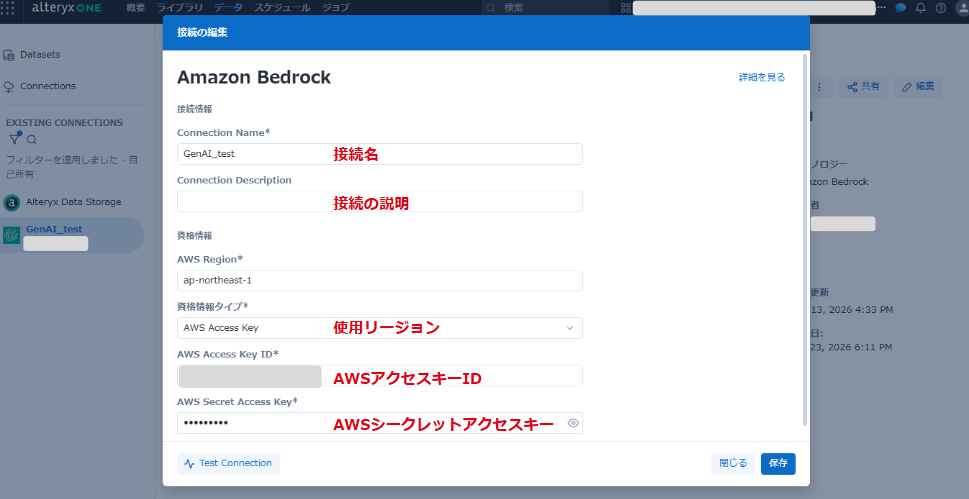Open the three-dot more options button
This screenshot has height=499, width=969.
click(819, 87)
